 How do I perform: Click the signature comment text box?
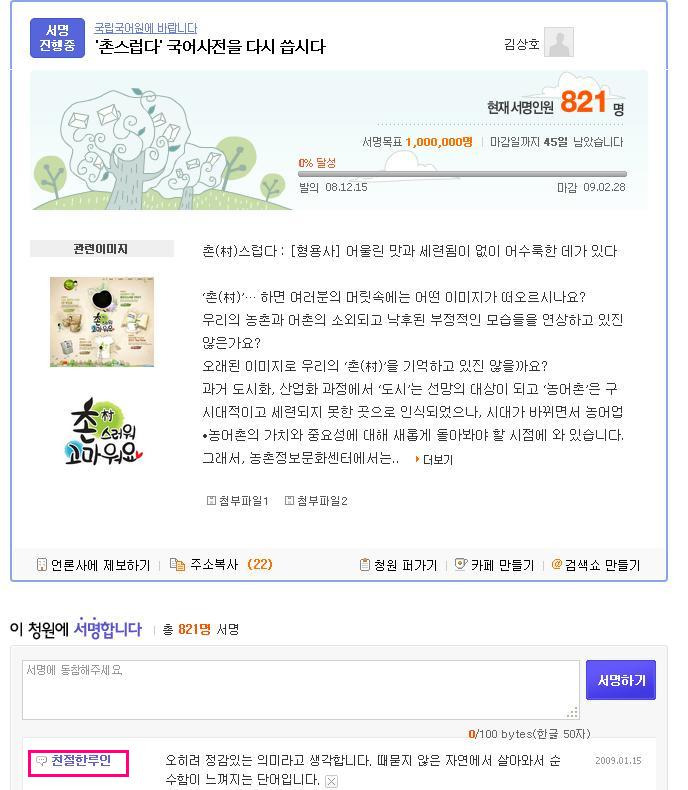301,690
